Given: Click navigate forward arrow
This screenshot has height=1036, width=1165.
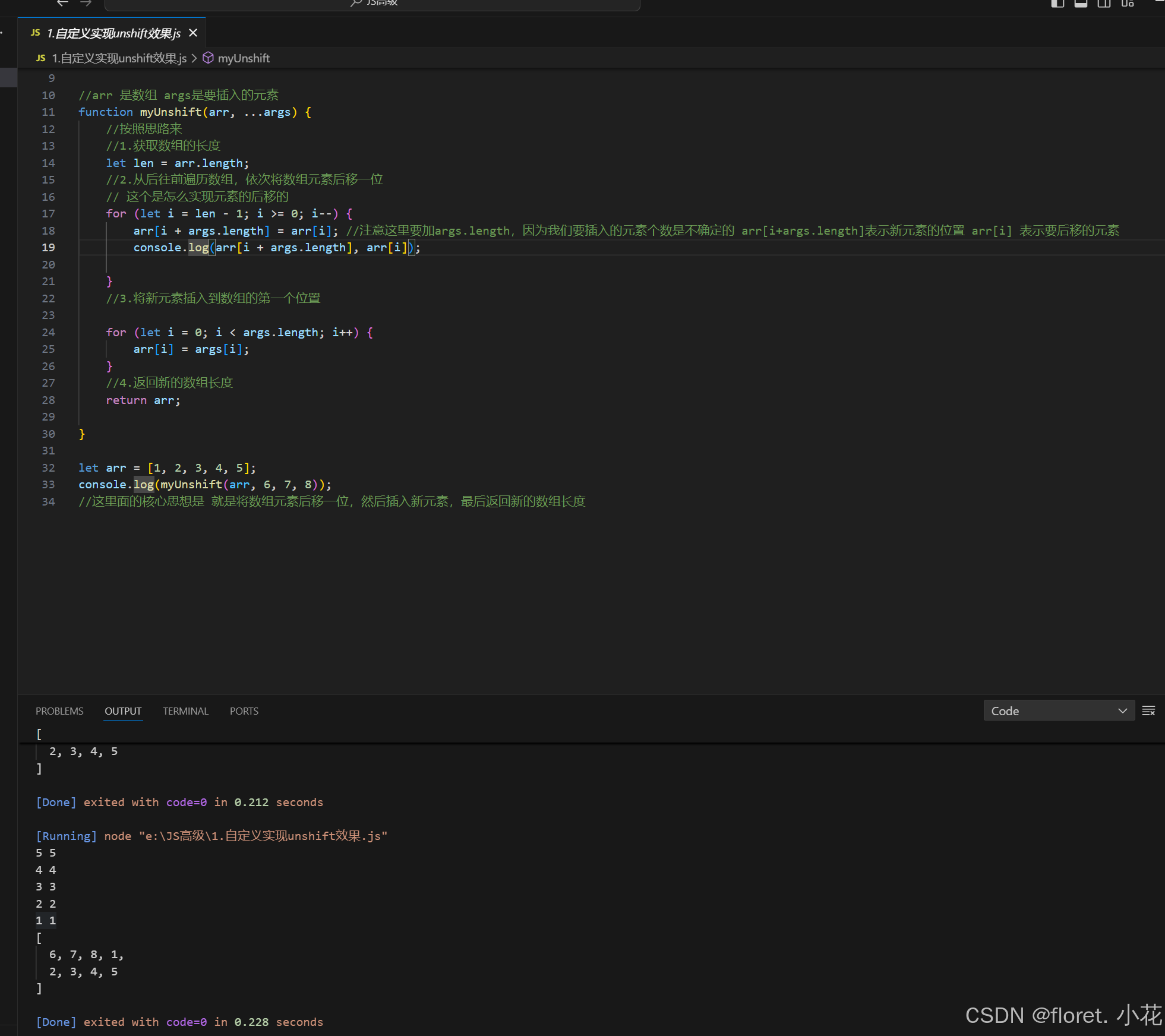Looking at the screenshot, I should (x=86, y=3).
